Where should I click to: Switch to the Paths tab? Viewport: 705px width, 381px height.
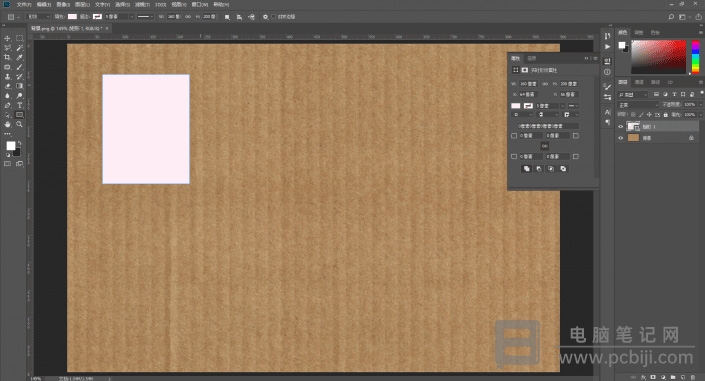click(656, 82)
